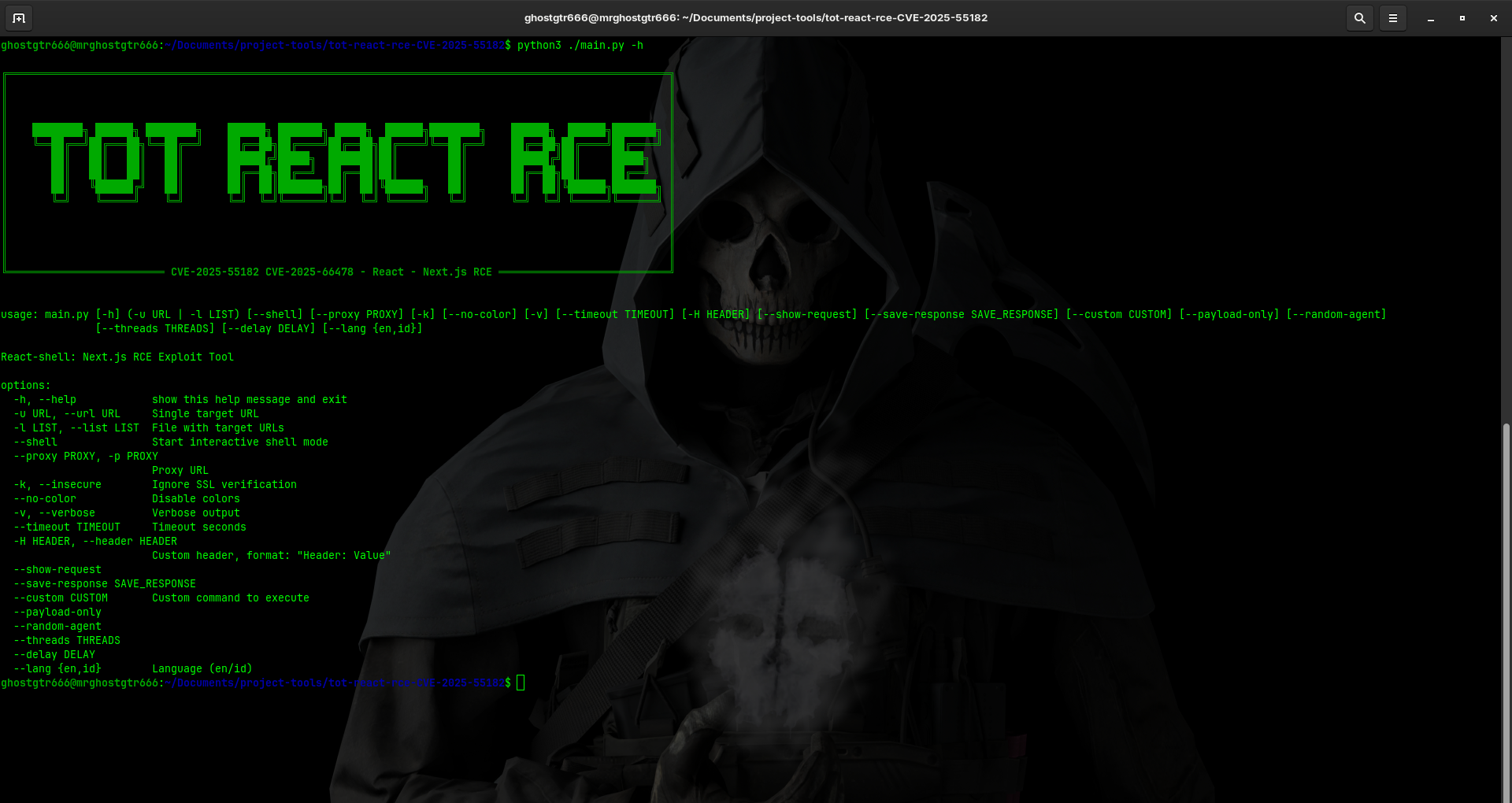Click 'Custom header, format: "Header: Value"' description
Screen dimensions: 1512x803
272,556
